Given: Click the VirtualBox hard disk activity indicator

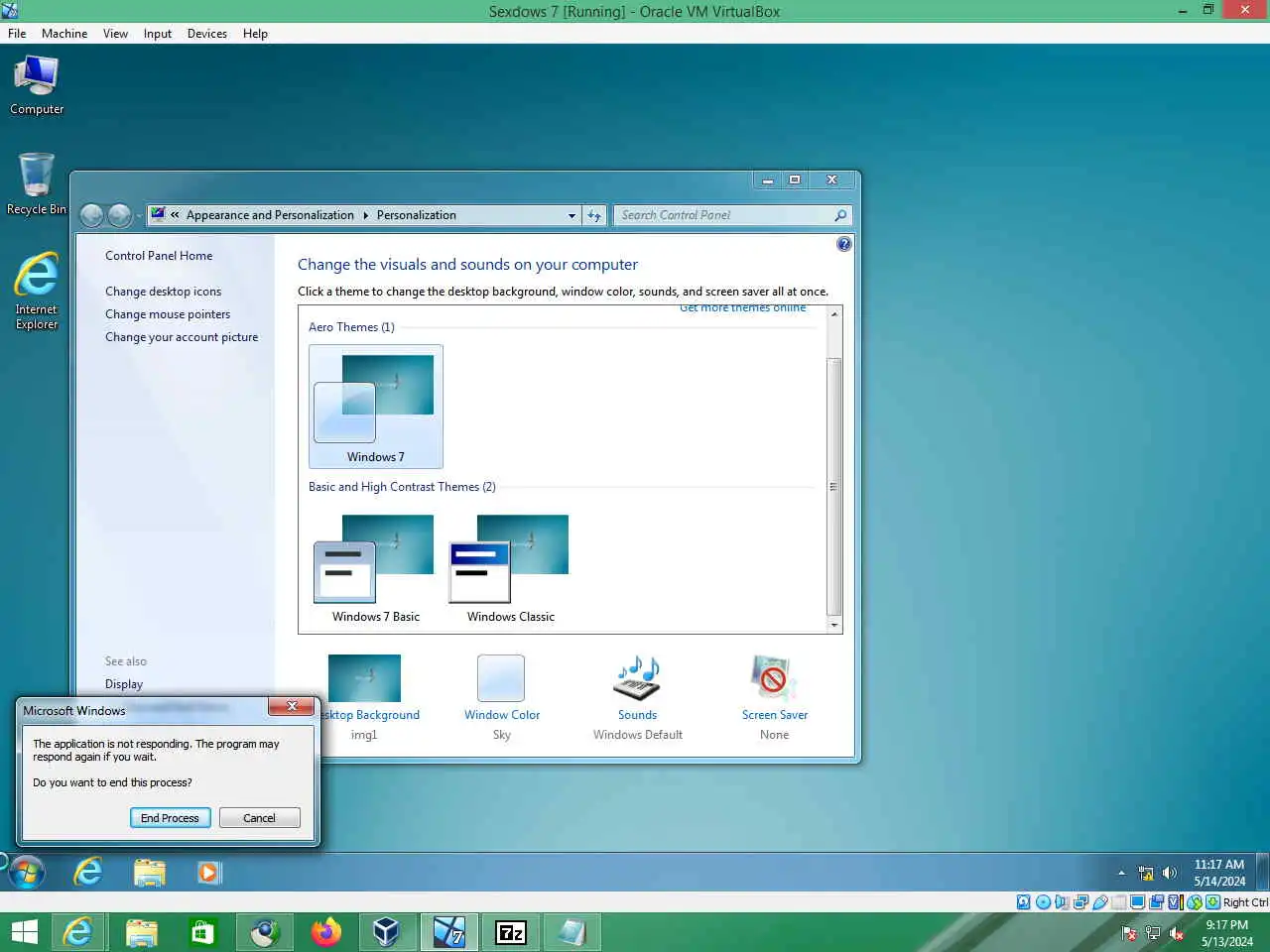Looking at the screenshot, I should coord(1023,902).
